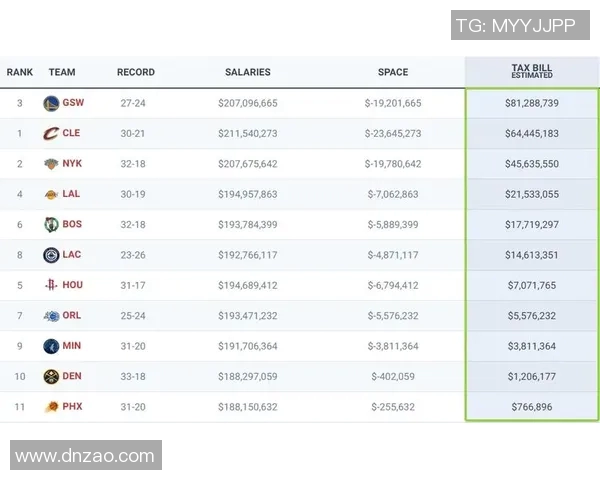Screen dimensions: 600x480
Task: Open the GSW team link
Action: coord(73,103)
